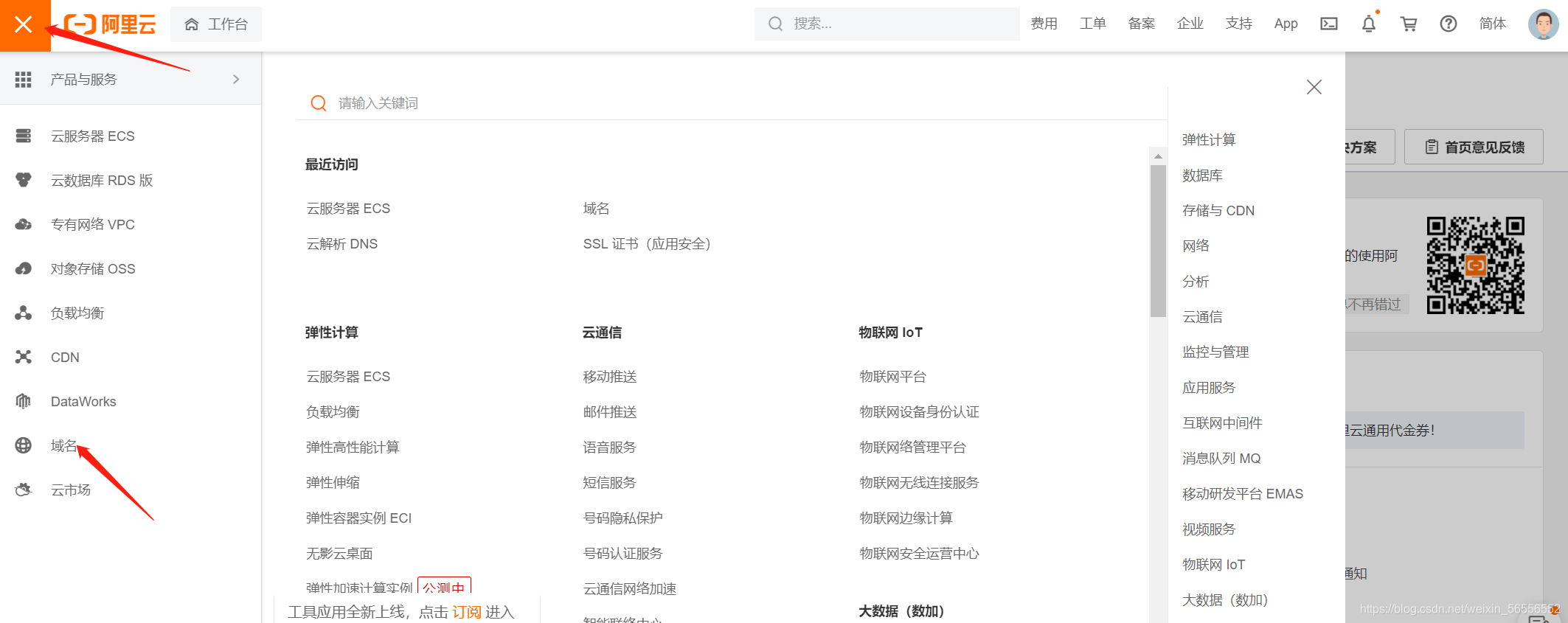The width and height of the screenshot is (1568, 623).
Task: Expand 产品与服务 chevron arrow
Action: point(236,79)
